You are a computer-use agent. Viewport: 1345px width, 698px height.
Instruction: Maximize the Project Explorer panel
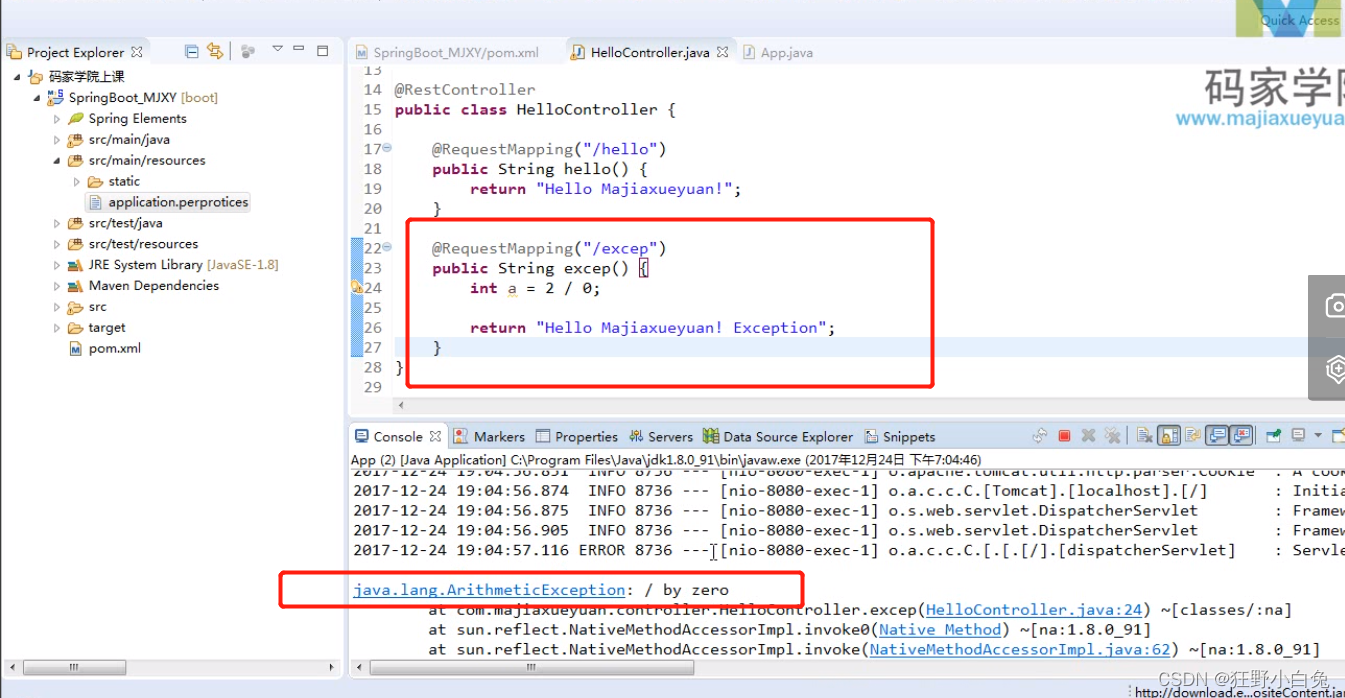pyautogui.click(x=322, y=50)
